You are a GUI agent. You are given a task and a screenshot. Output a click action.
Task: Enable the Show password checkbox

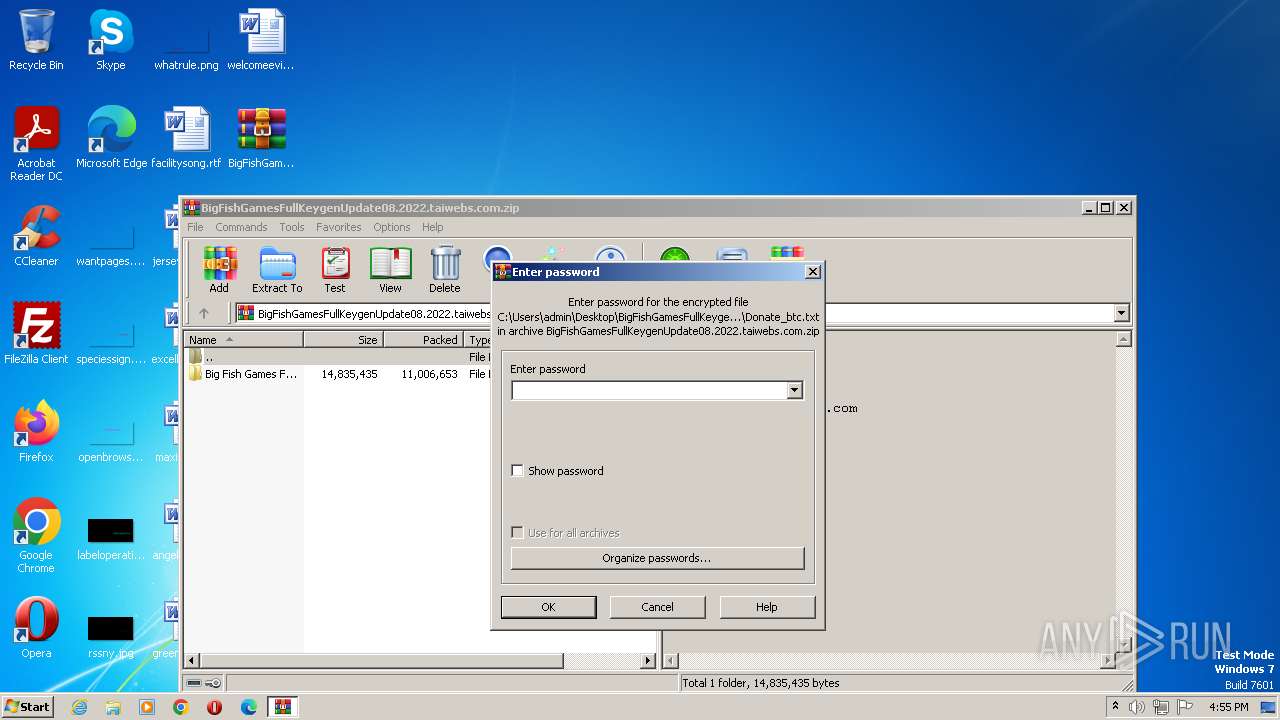tap(517, 470)
